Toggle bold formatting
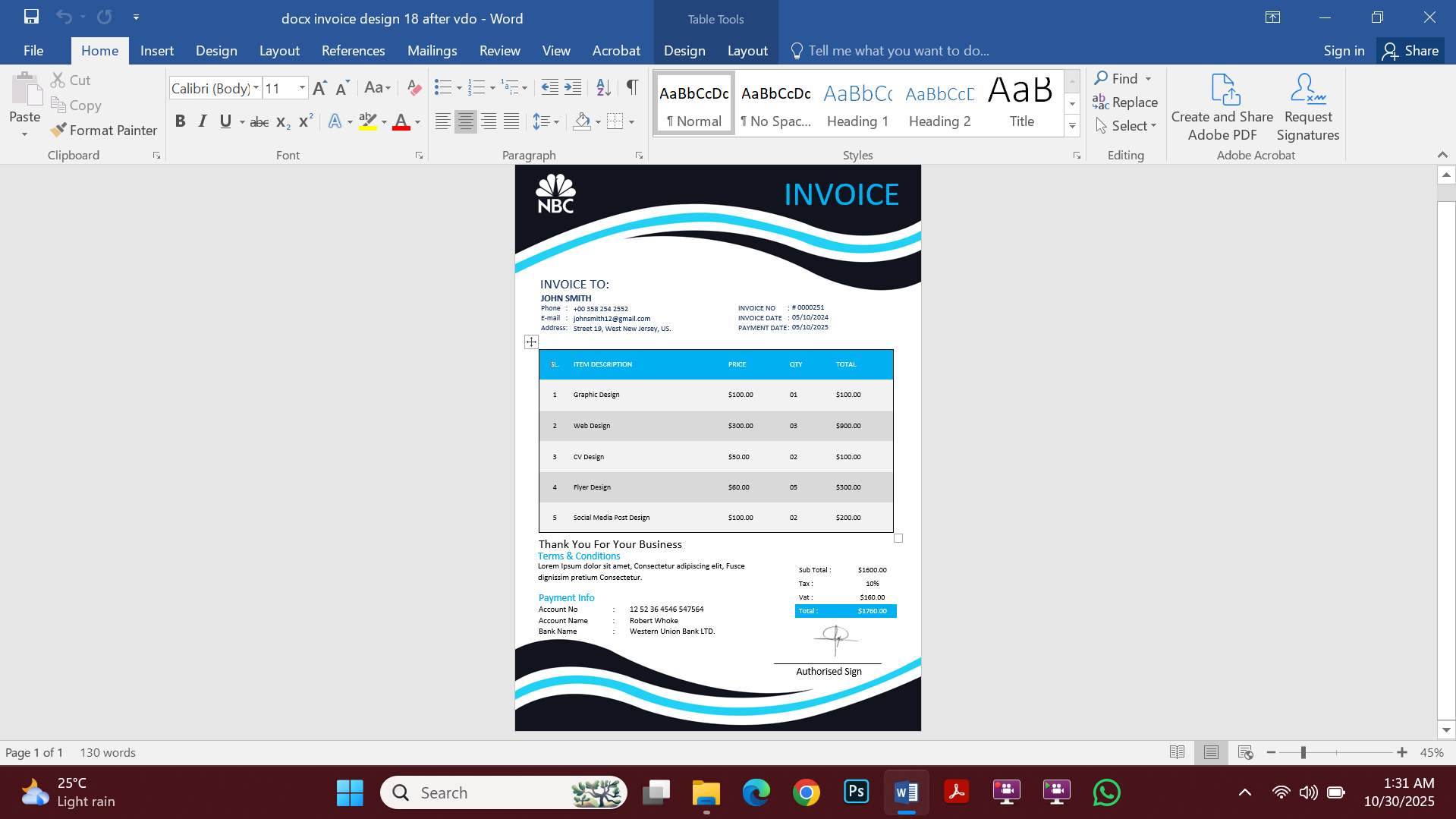The height and width of the screenshot is (819, 1456). pos(180,121)
